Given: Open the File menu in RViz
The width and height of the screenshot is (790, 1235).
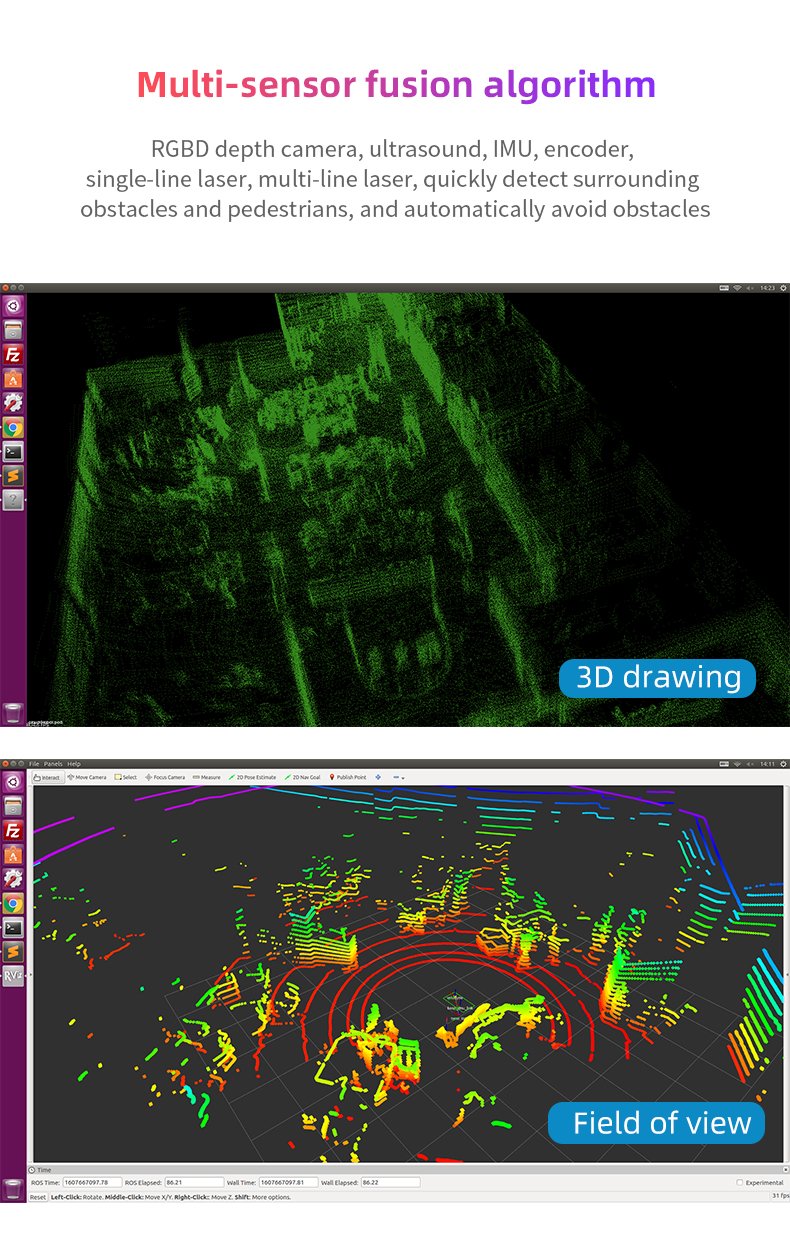Looking at the screenshot, I should click(x=34, y=764).
